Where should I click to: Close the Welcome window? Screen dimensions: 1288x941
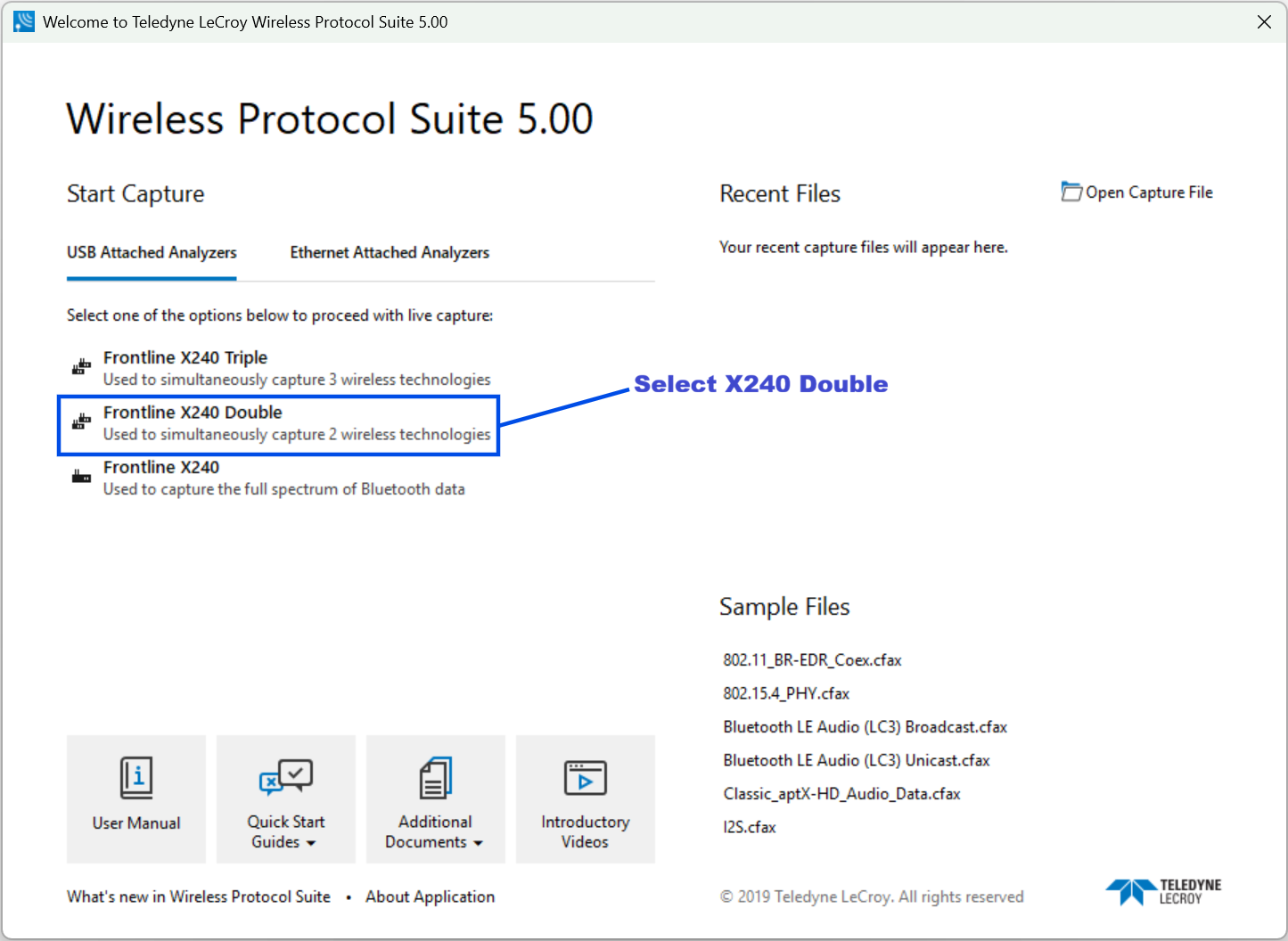click(1264, 21)
